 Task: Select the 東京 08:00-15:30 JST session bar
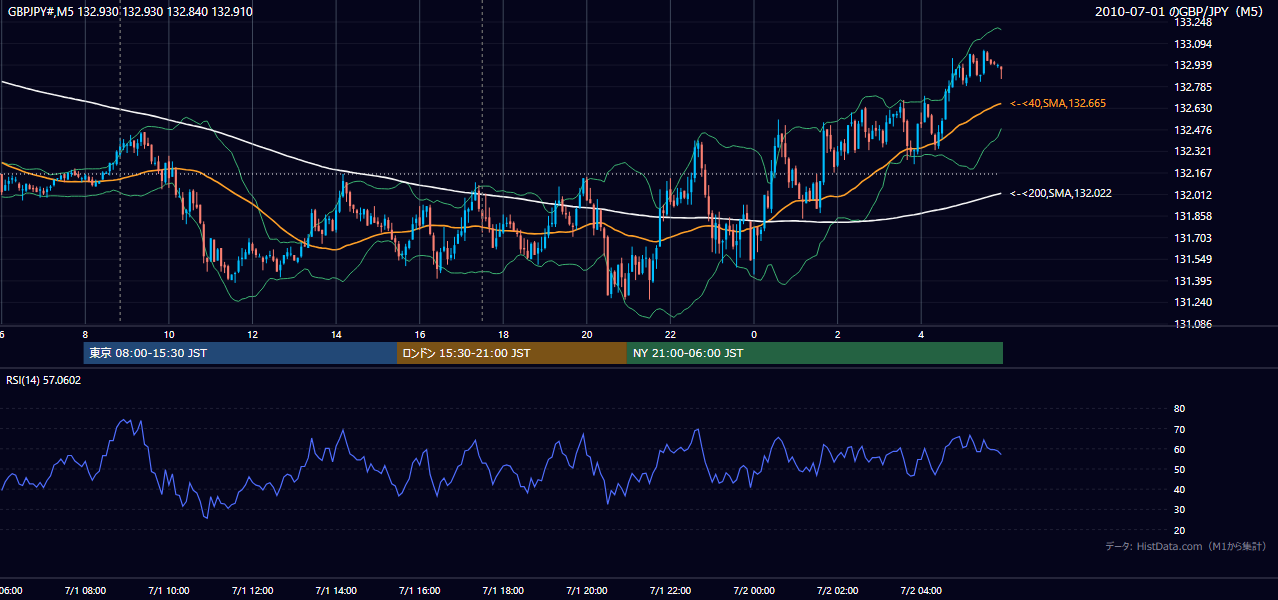[240, 353]
